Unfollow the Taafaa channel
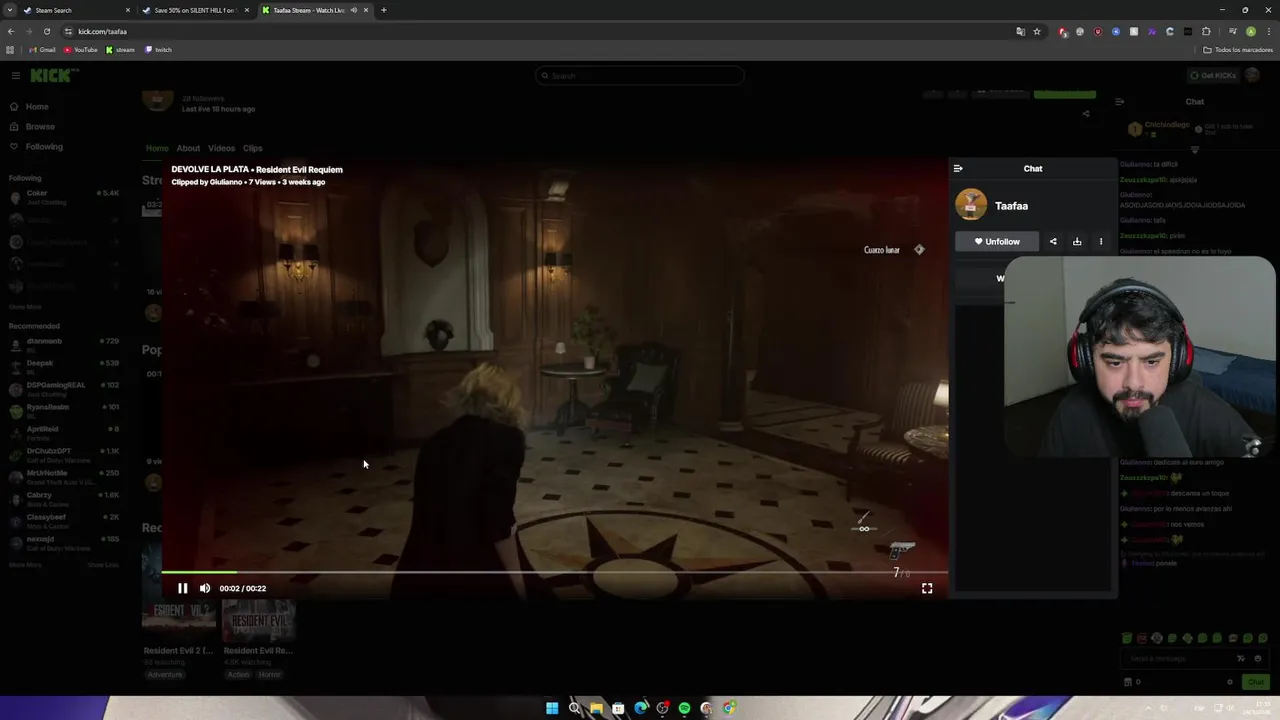 [x=997, y=241]
